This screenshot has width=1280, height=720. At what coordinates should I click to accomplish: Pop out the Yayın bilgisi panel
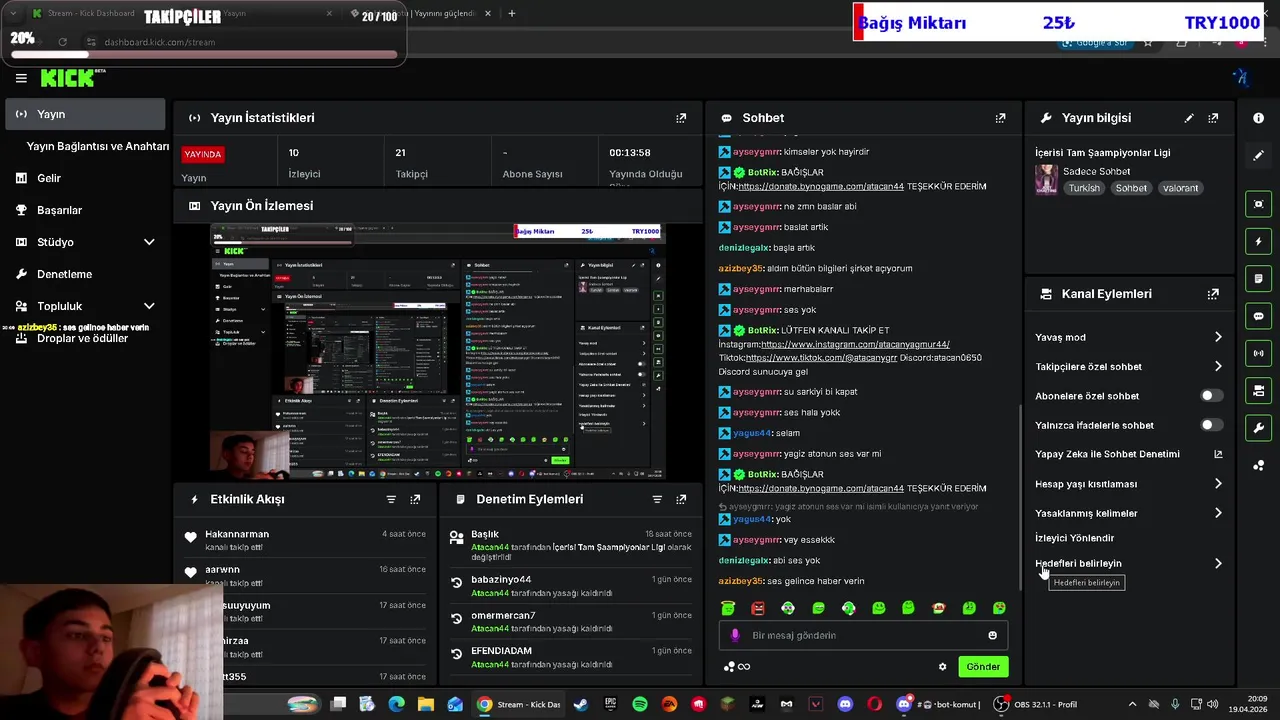[x=1213, y=118]
